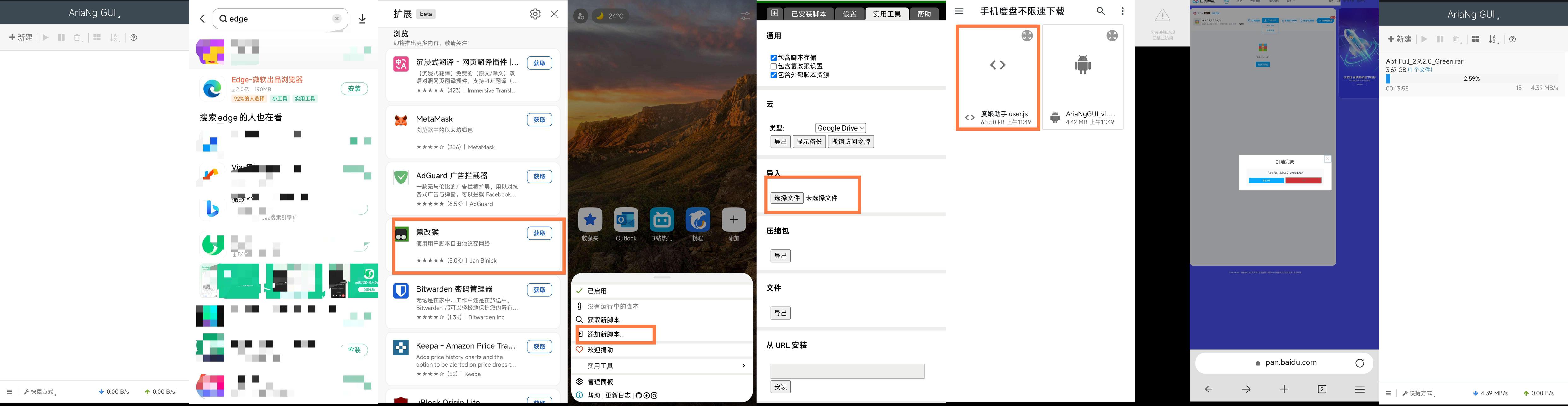Click 选择文件 import button
Viewport: 1568px width, 406px height.
[786, 198]
